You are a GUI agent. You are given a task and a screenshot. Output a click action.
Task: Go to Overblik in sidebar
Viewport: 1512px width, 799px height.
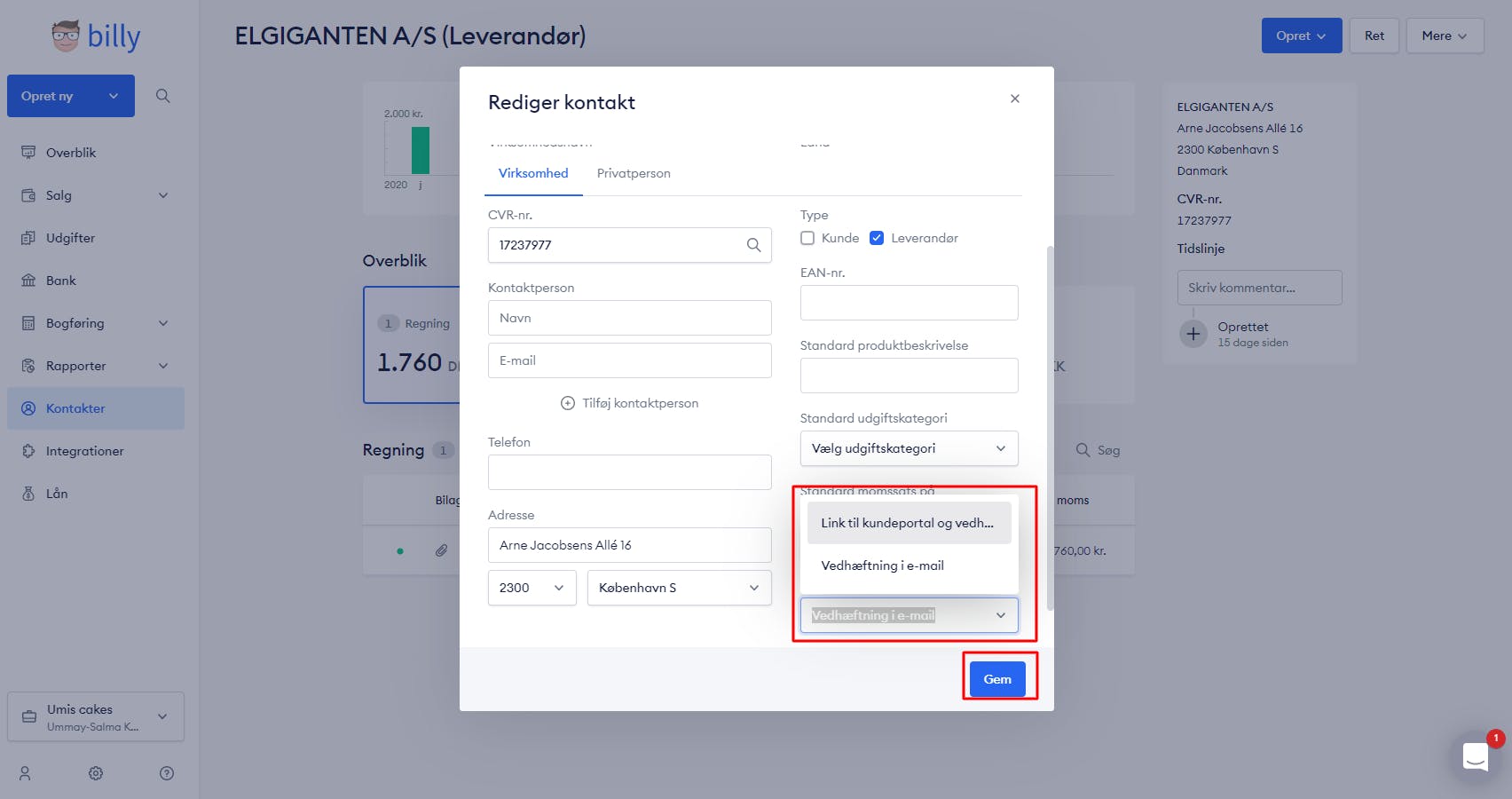click(x=96, y=153)
